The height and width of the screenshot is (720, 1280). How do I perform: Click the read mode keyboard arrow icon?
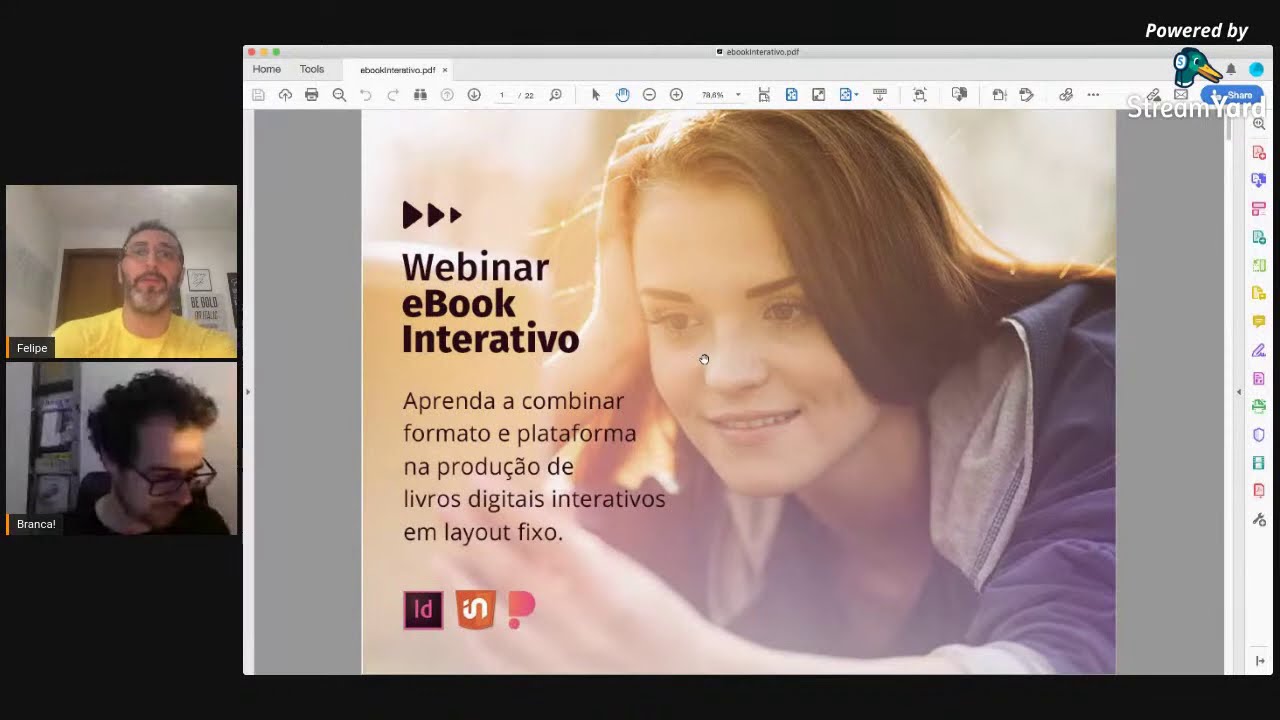pos(880,95)
